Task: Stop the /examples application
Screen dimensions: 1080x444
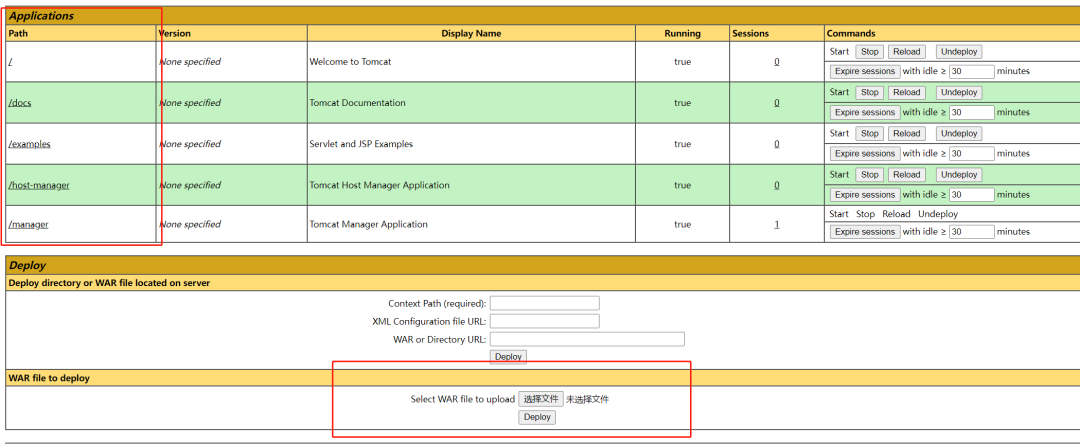Action: (x=870, y=134)
